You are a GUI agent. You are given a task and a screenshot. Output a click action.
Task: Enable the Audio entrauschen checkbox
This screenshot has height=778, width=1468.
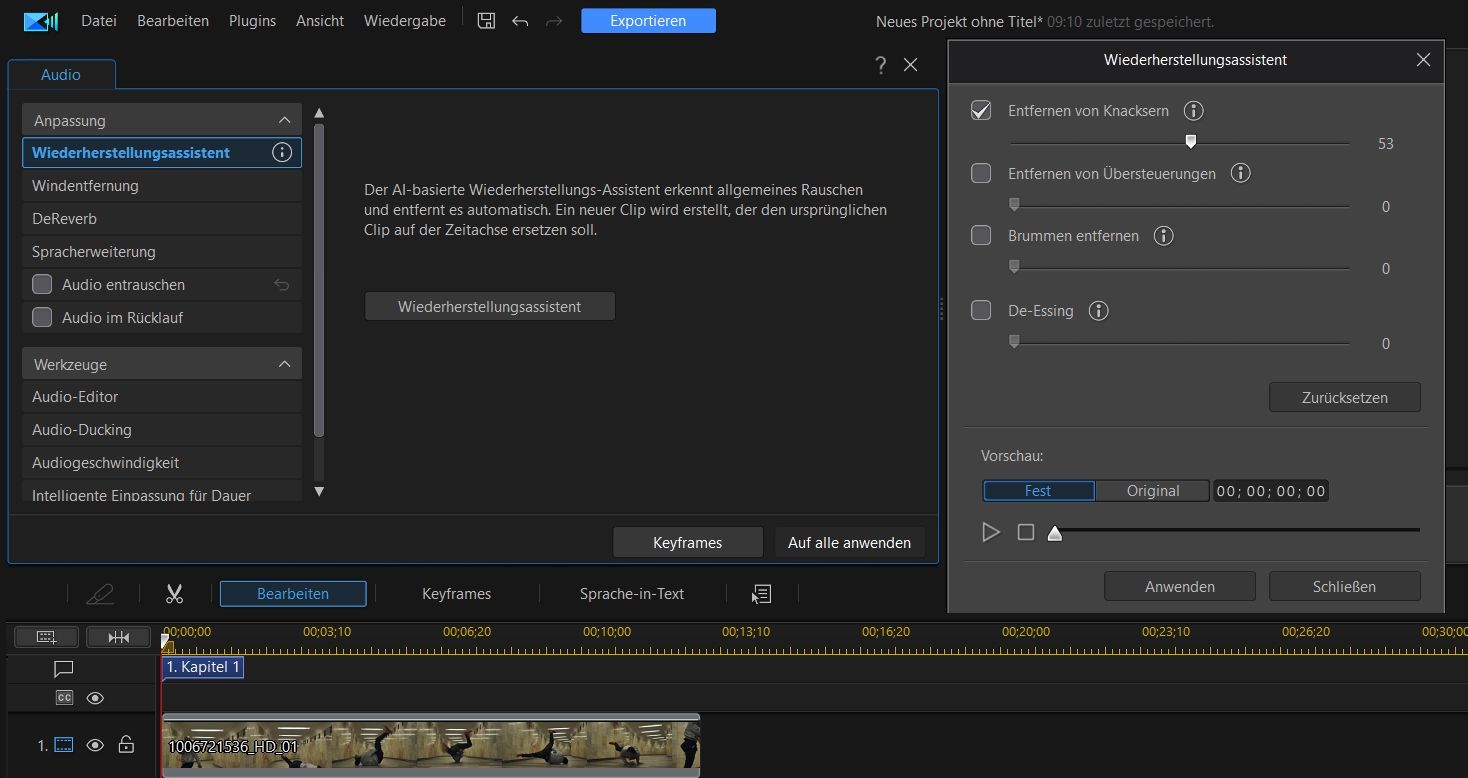coord(42,285)
